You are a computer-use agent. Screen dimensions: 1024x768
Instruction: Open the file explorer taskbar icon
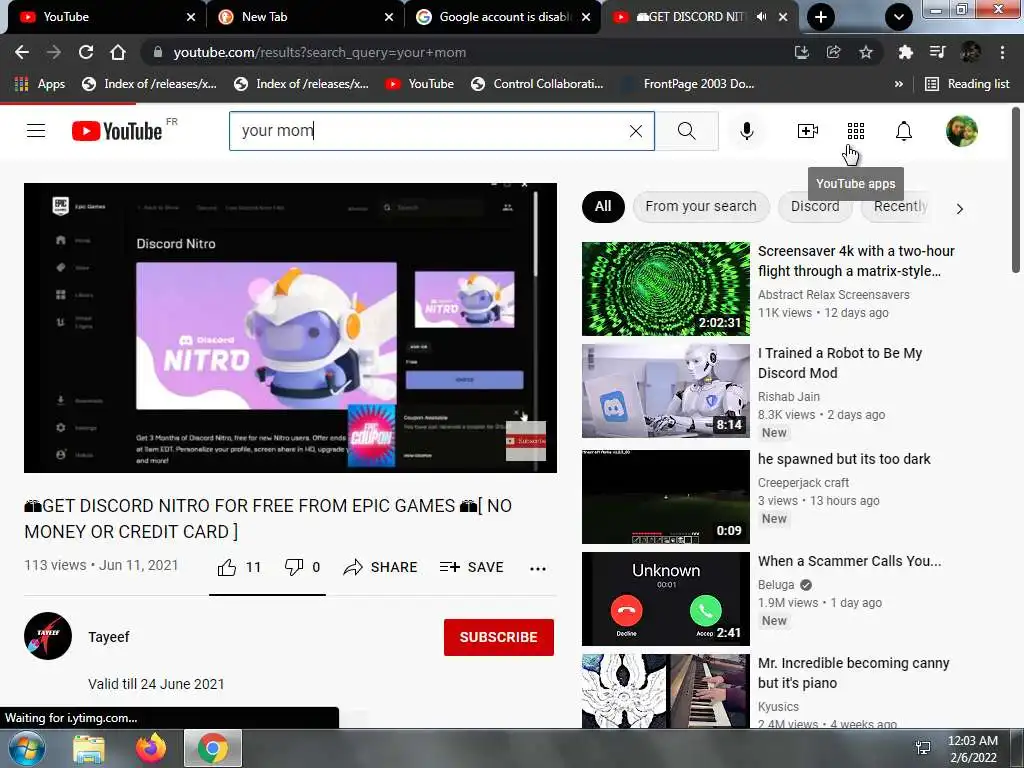tap(89, 749)
